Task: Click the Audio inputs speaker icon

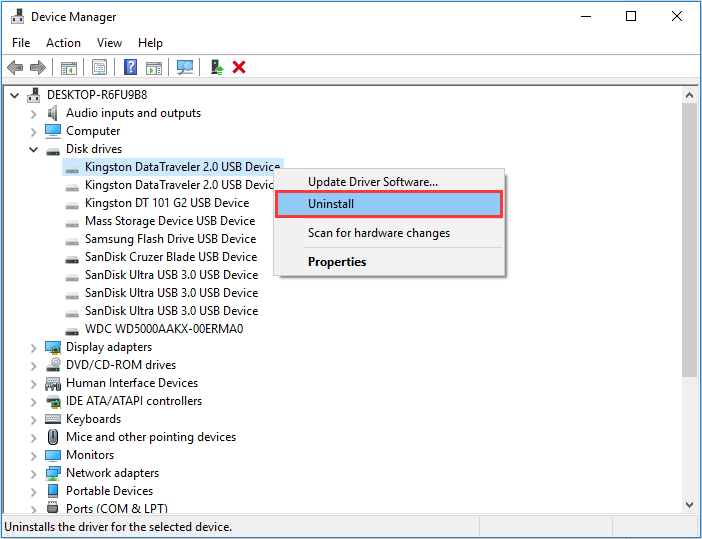Action: point(53,113)
